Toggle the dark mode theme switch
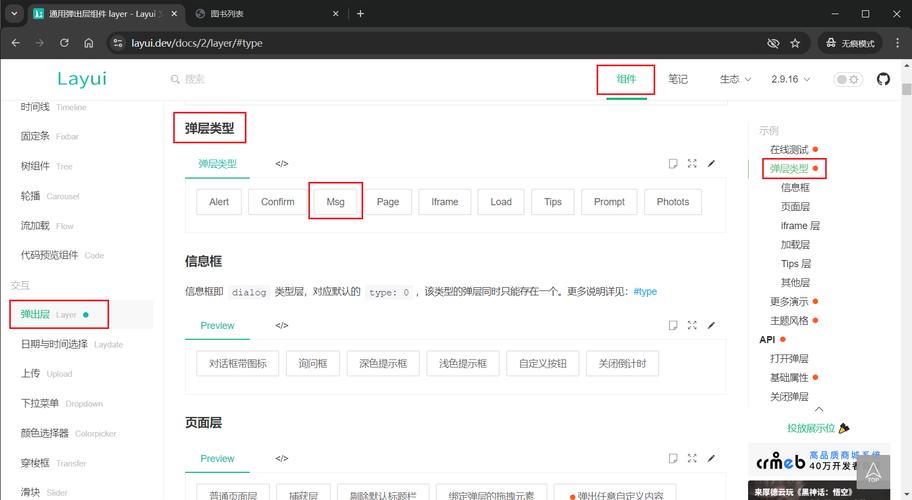The image size is (912, 500). pyautogui.click(x=848, y=79)
